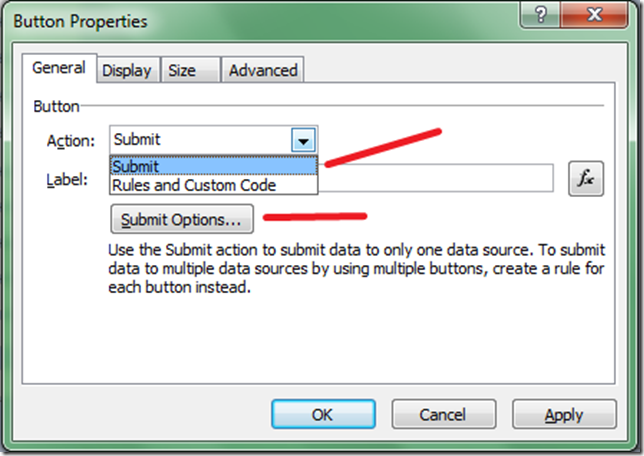Confirm with the OK button
Image resolution: width=644 pixels, height=456 pixels.
(x=322, y=414)
